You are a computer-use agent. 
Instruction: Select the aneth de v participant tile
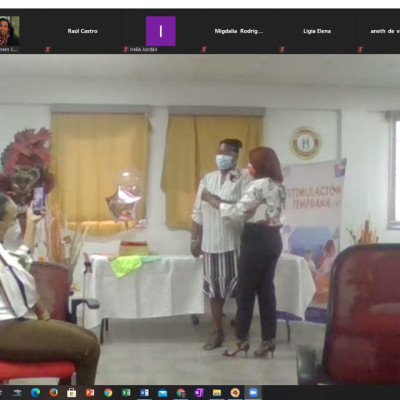pos(378,31)
